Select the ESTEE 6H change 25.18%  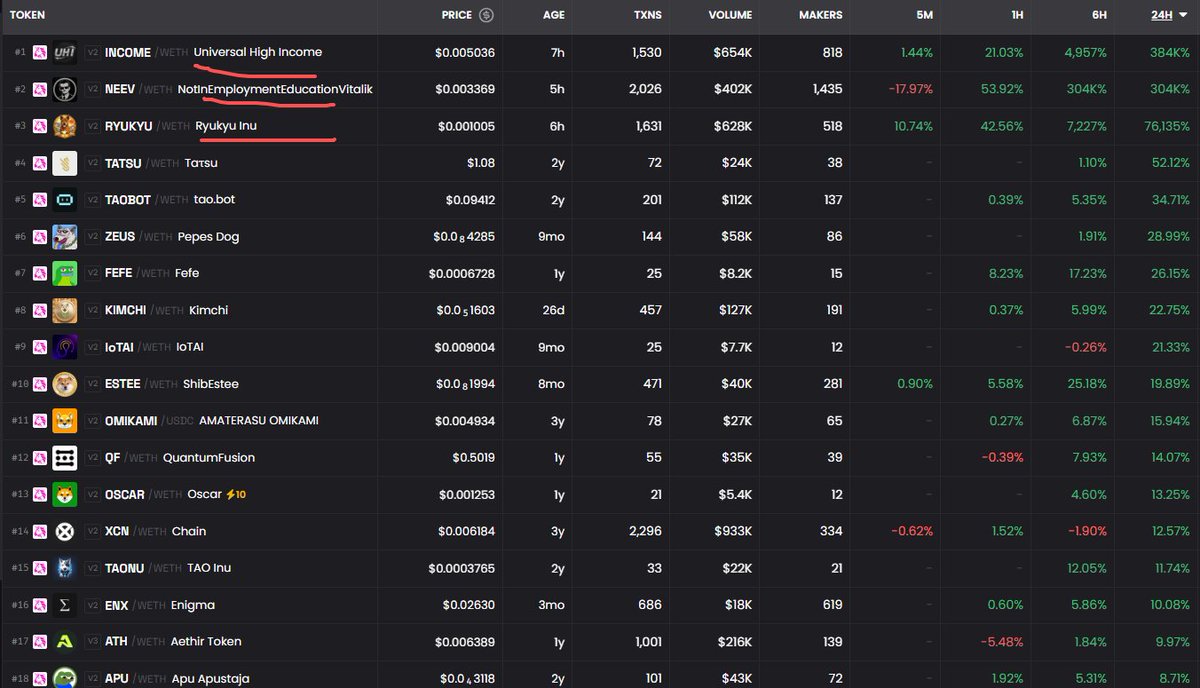coord(1087,384)
